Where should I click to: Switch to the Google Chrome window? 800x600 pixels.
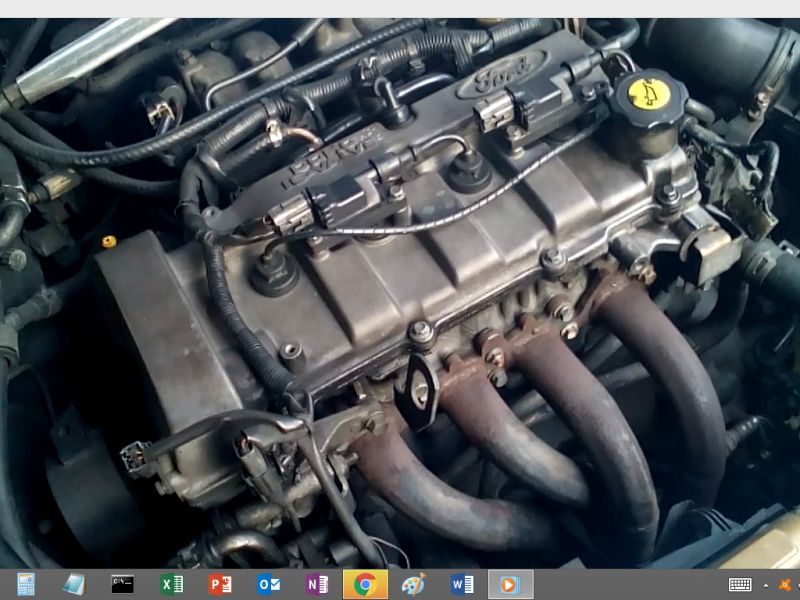pyautogui.click(x=365, y=584)
